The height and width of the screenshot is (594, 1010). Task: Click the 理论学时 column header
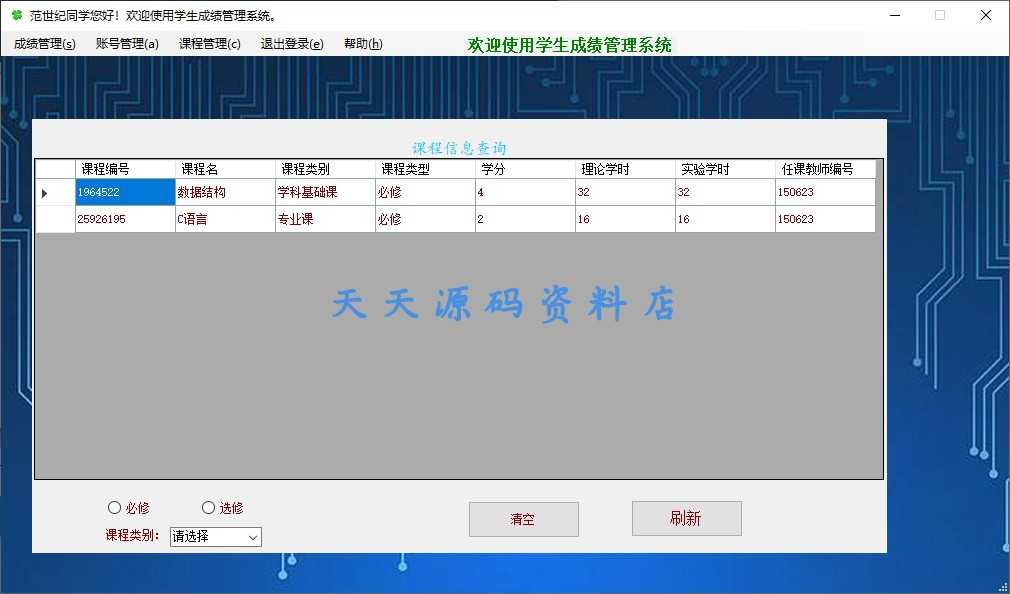click(x=625, y=169)
